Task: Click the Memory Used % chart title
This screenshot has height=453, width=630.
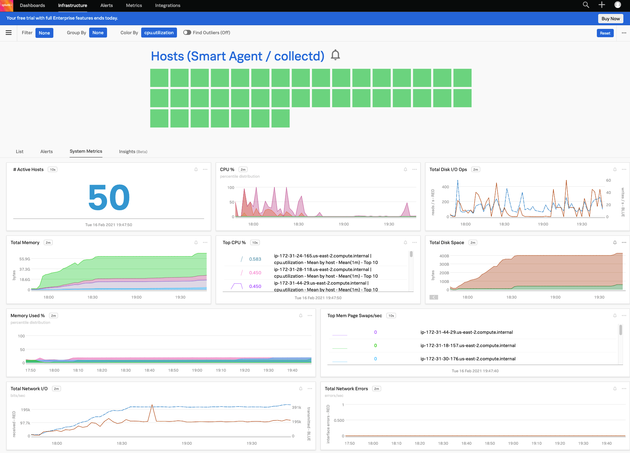Action: click(27, 316)
